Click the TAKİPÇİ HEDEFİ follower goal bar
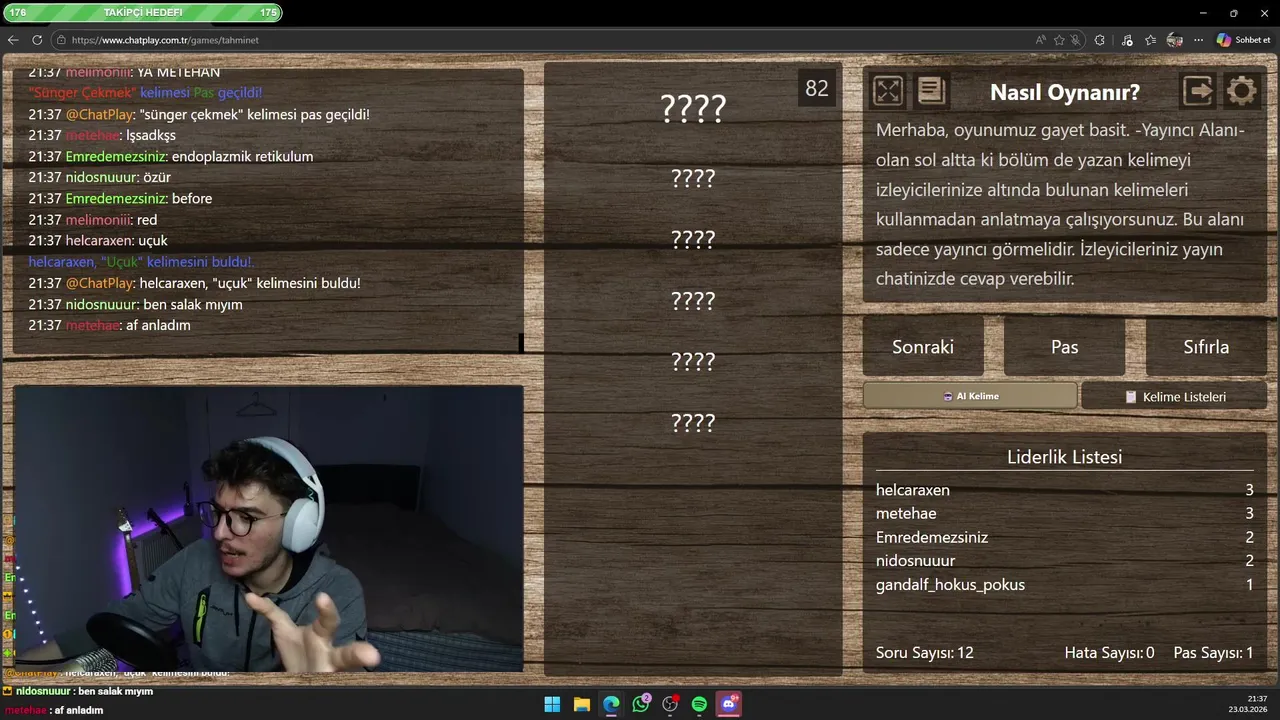 (143, 12)
